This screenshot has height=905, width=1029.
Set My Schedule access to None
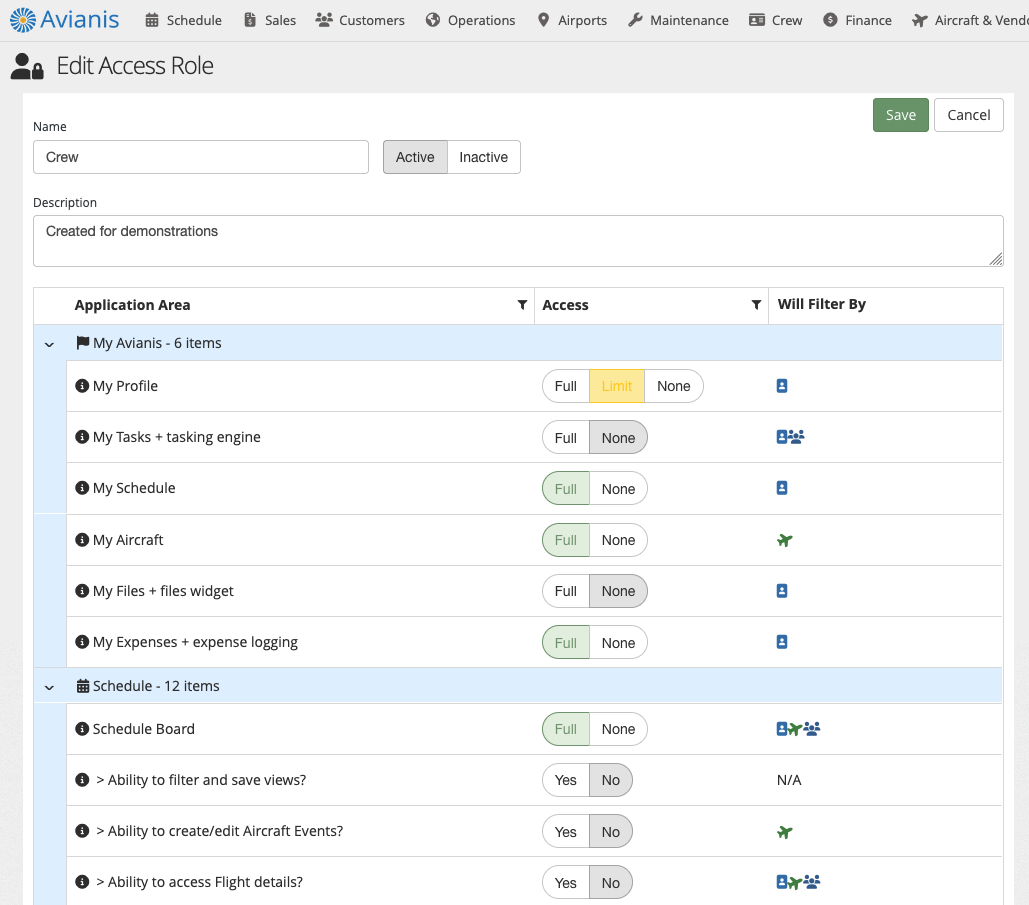pyautogui.click(x=618, y=489)
